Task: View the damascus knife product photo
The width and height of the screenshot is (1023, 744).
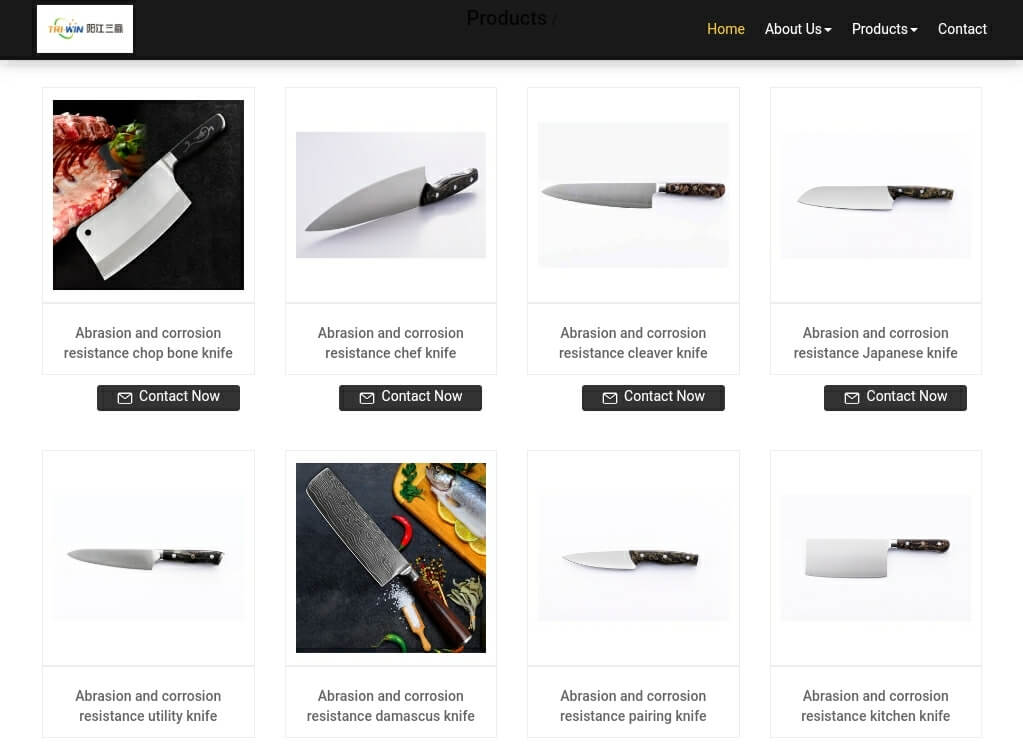Action: pos(391,558)
